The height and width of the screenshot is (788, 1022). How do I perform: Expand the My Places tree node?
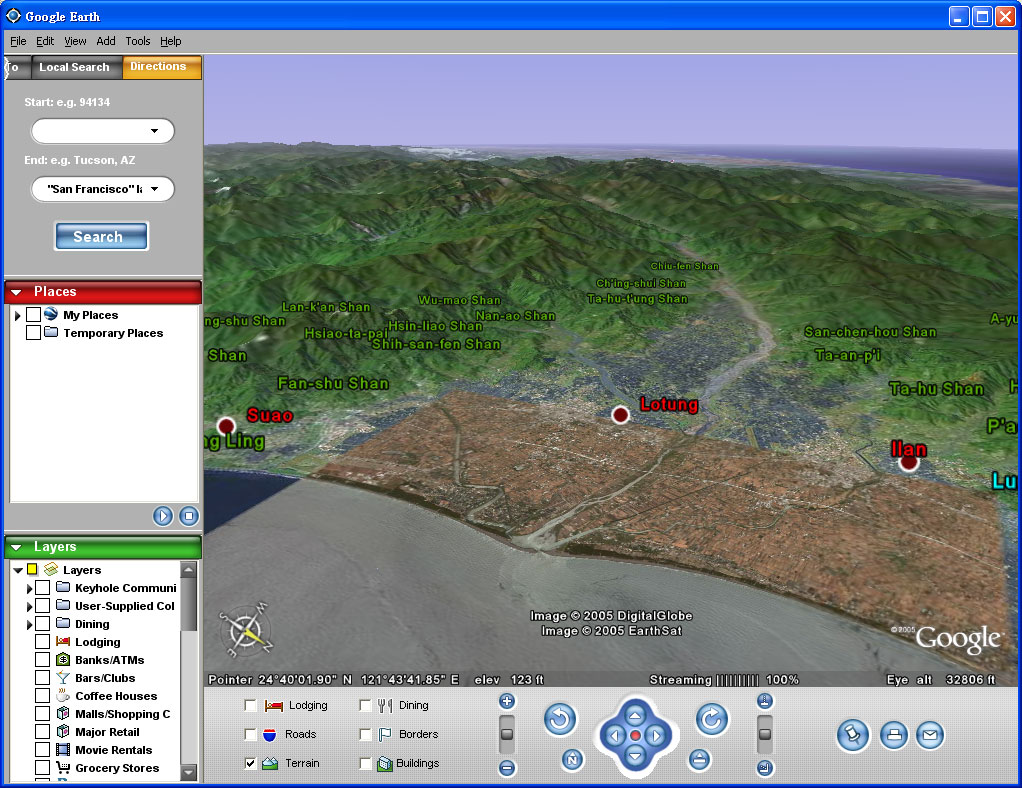coord(18,315)
